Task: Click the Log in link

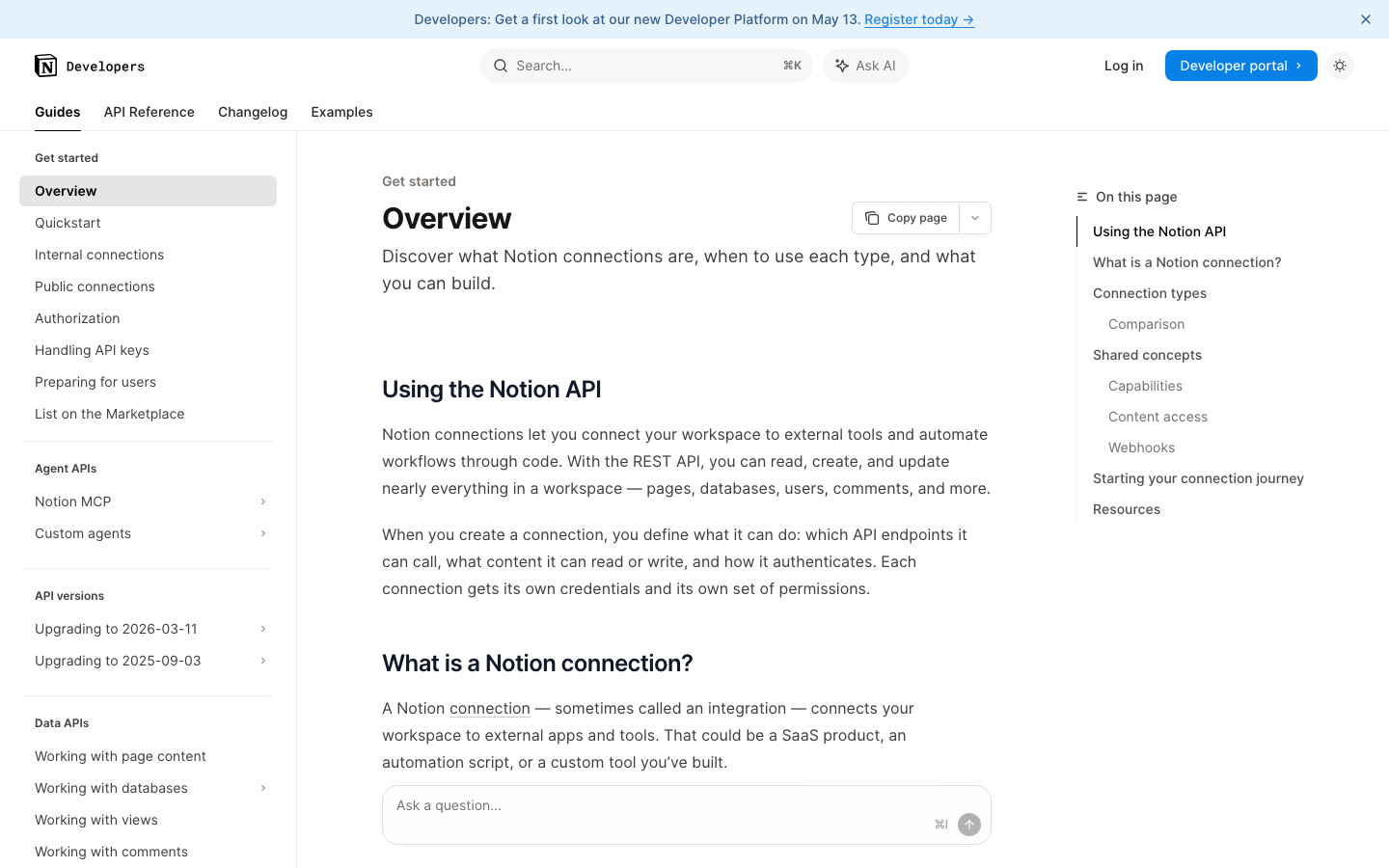Action: point(1124,66)
